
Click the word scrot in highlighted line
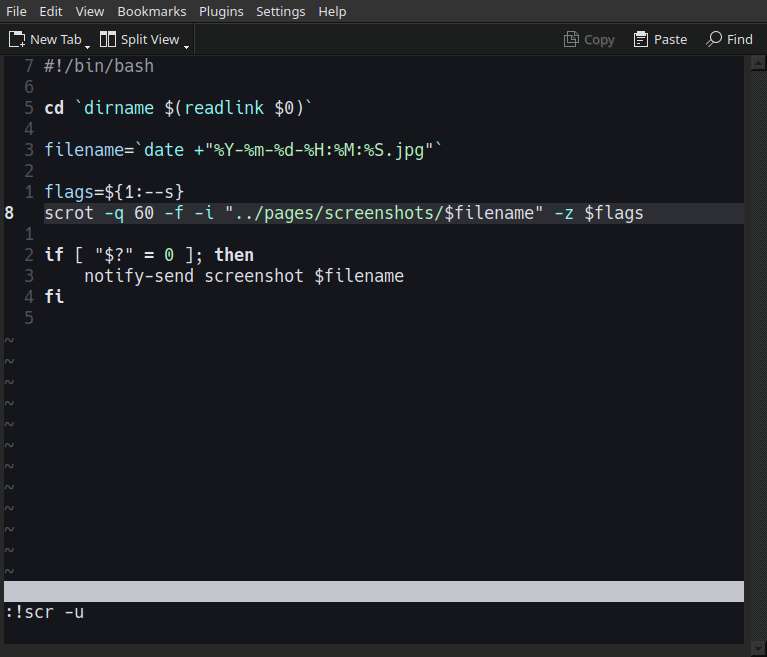(69, 213)
